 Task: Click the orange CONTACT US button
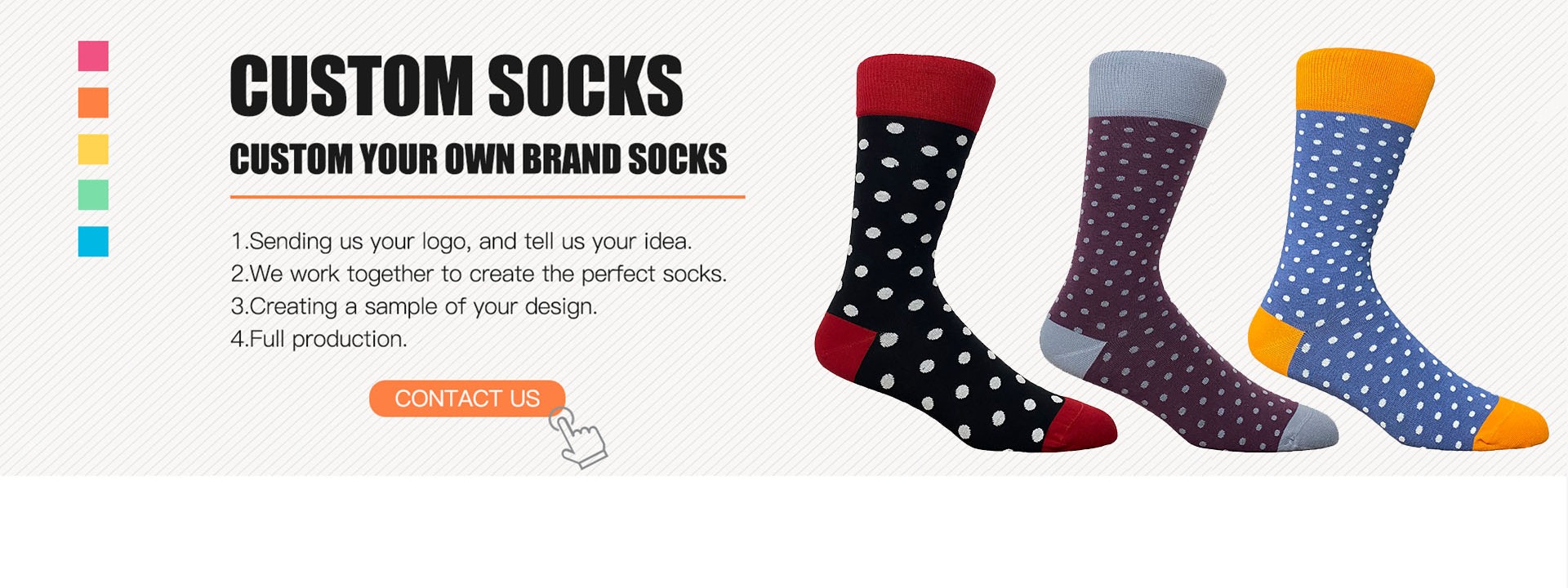point(467,399)
